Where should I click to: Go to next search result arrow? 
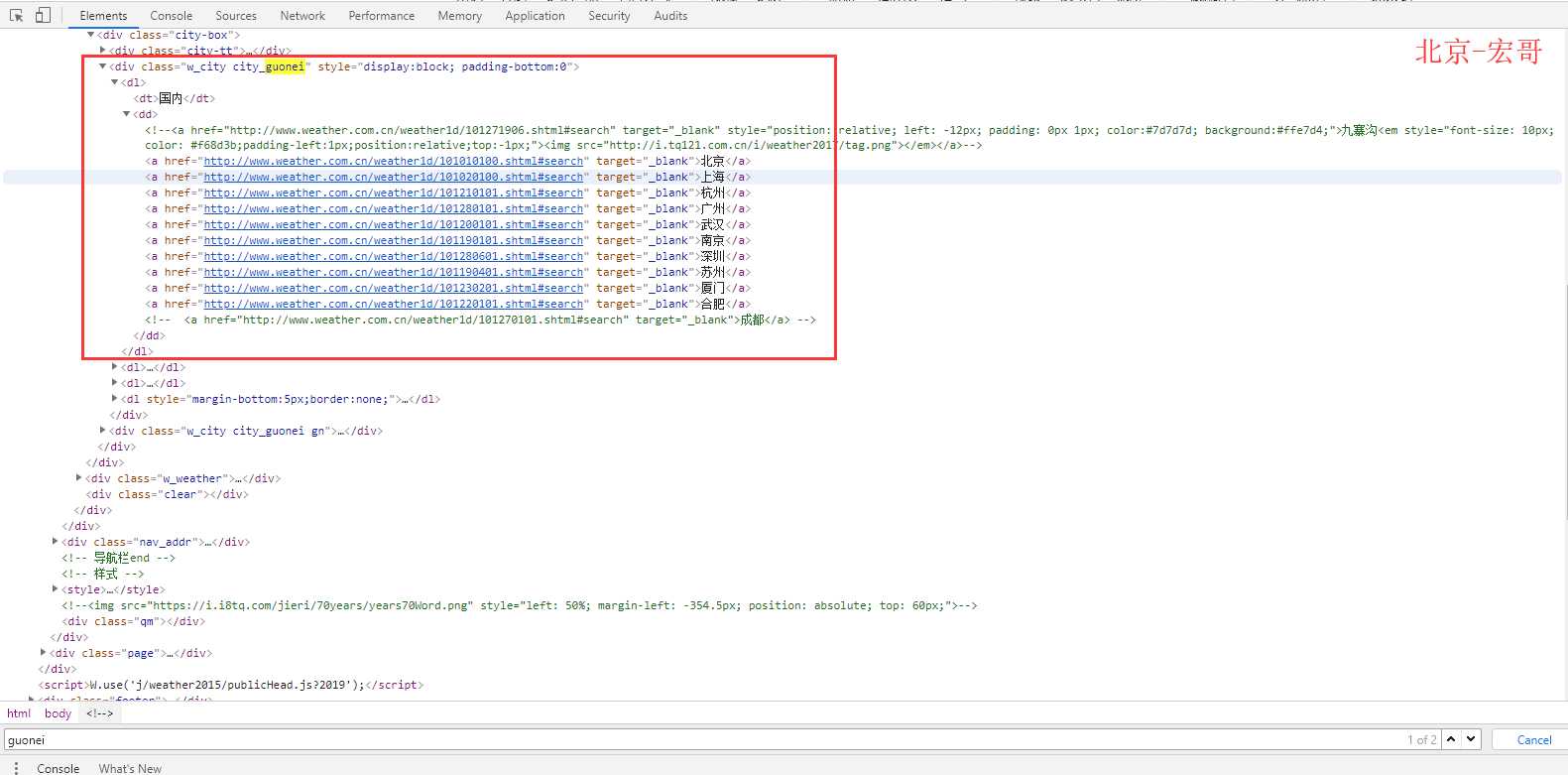coord(1471,739)
